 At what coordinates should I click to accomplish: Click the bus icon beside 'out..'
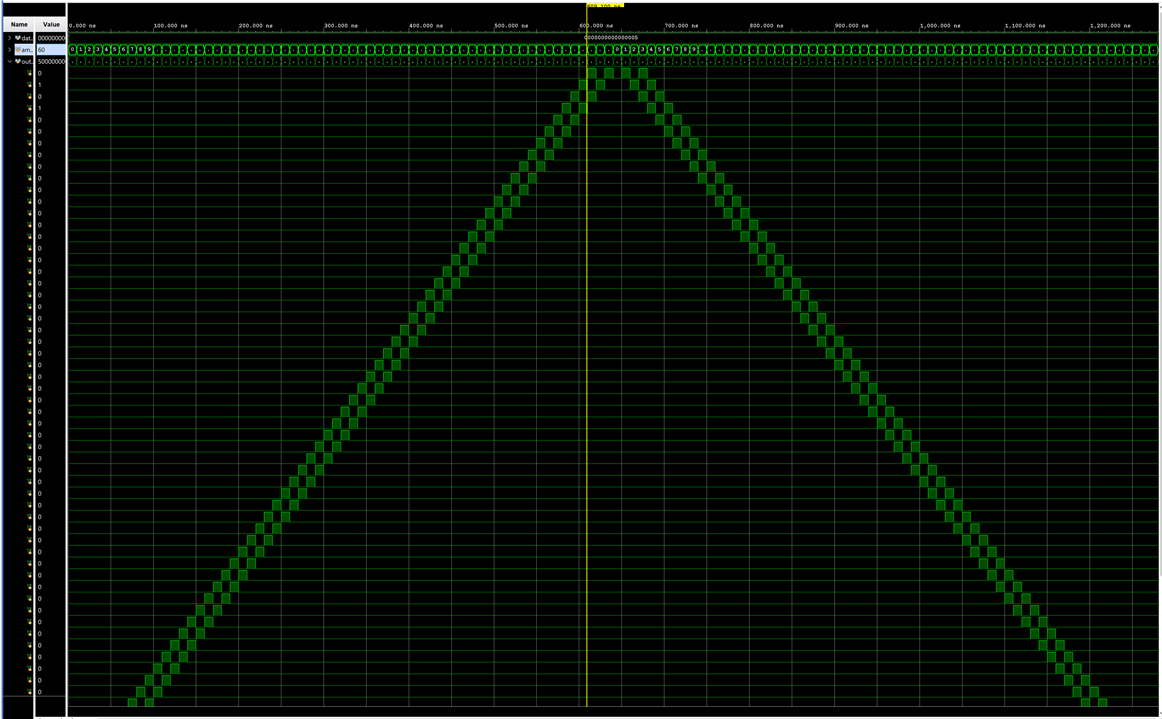[18, 62]
